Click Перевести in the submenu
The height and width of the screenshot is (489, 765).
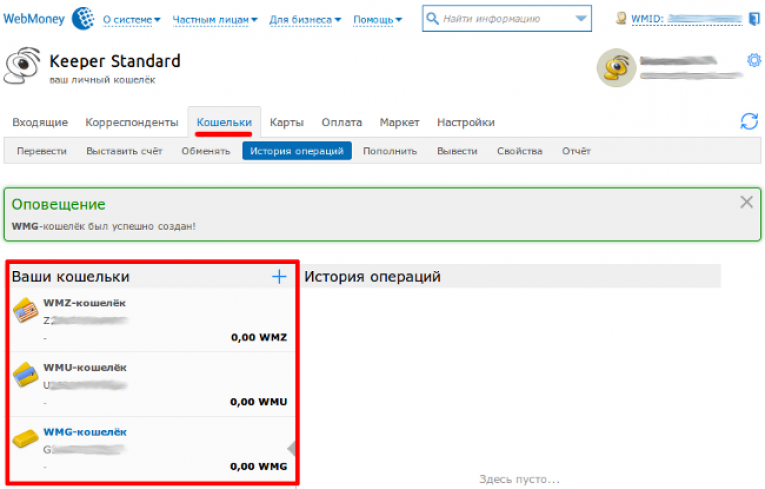[x=41, y=151]
